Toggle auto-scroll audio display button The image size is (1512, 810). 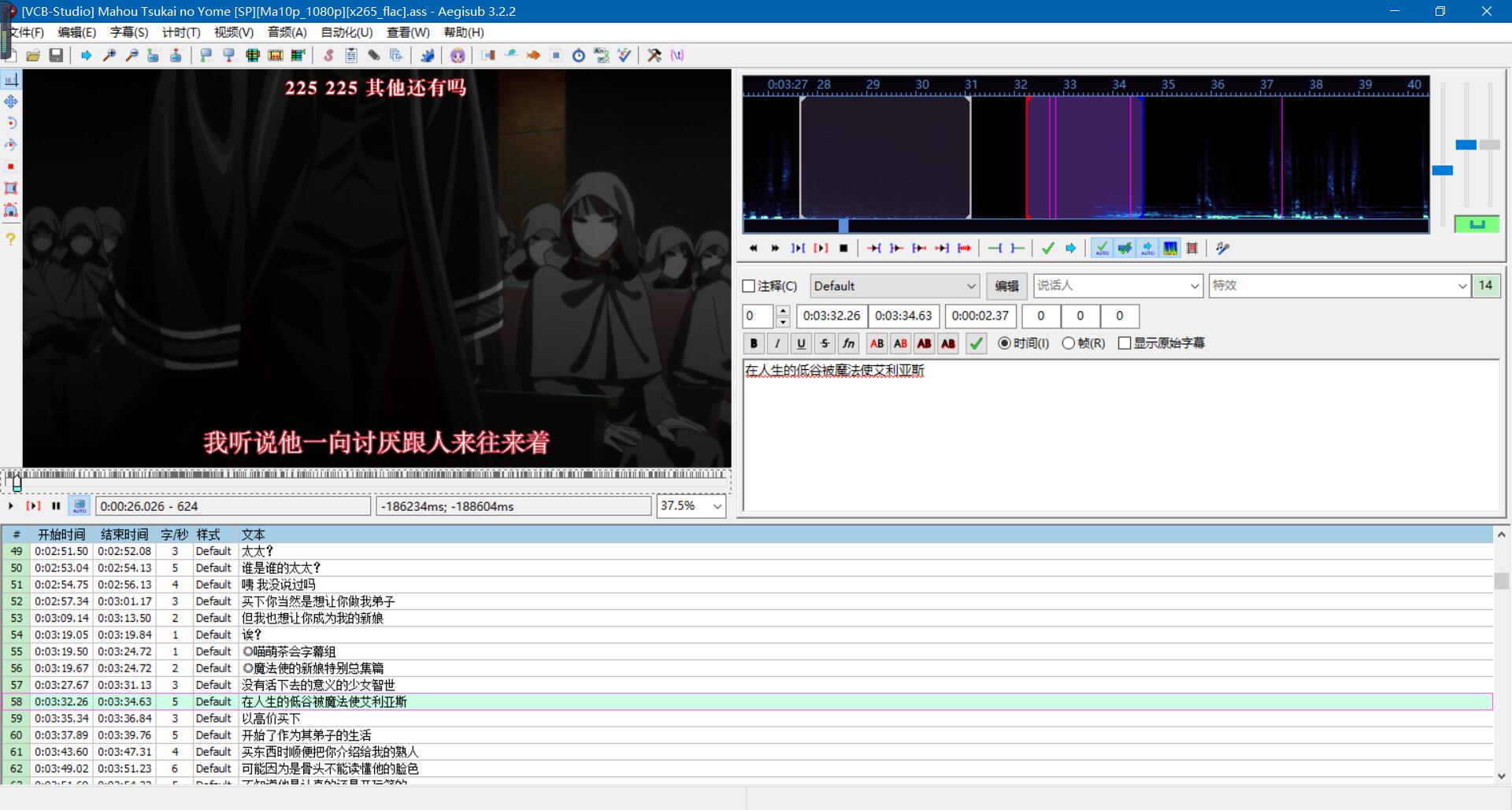(x=1147, y=248)
